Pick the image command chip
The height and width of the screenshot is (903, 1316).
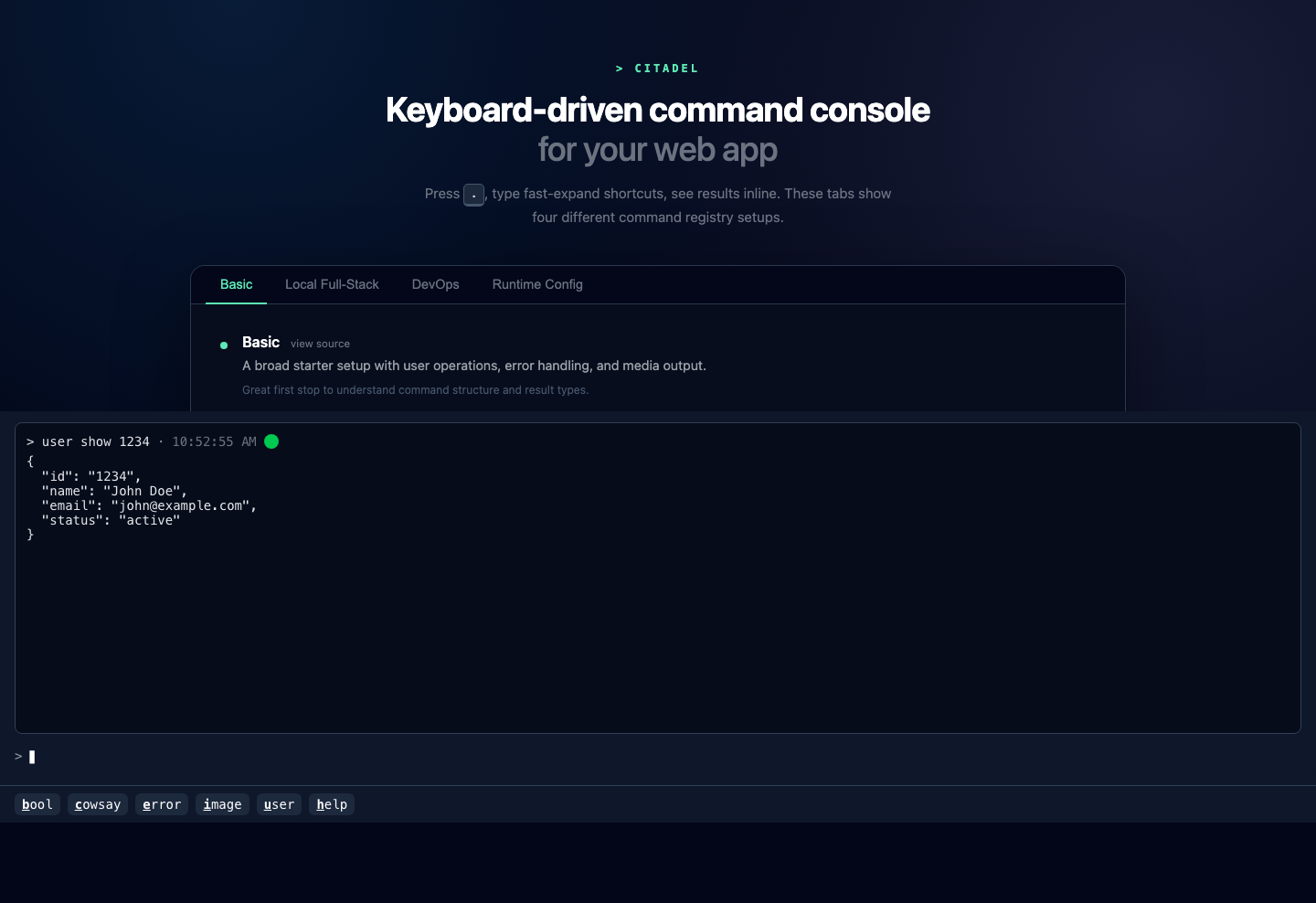222,804
